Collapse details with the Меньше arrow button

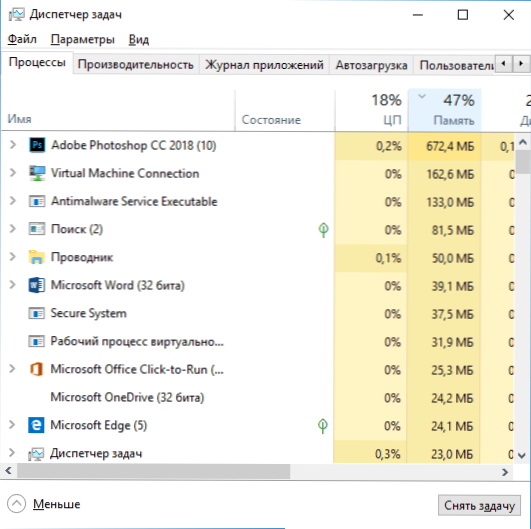(x=16, y=504)
